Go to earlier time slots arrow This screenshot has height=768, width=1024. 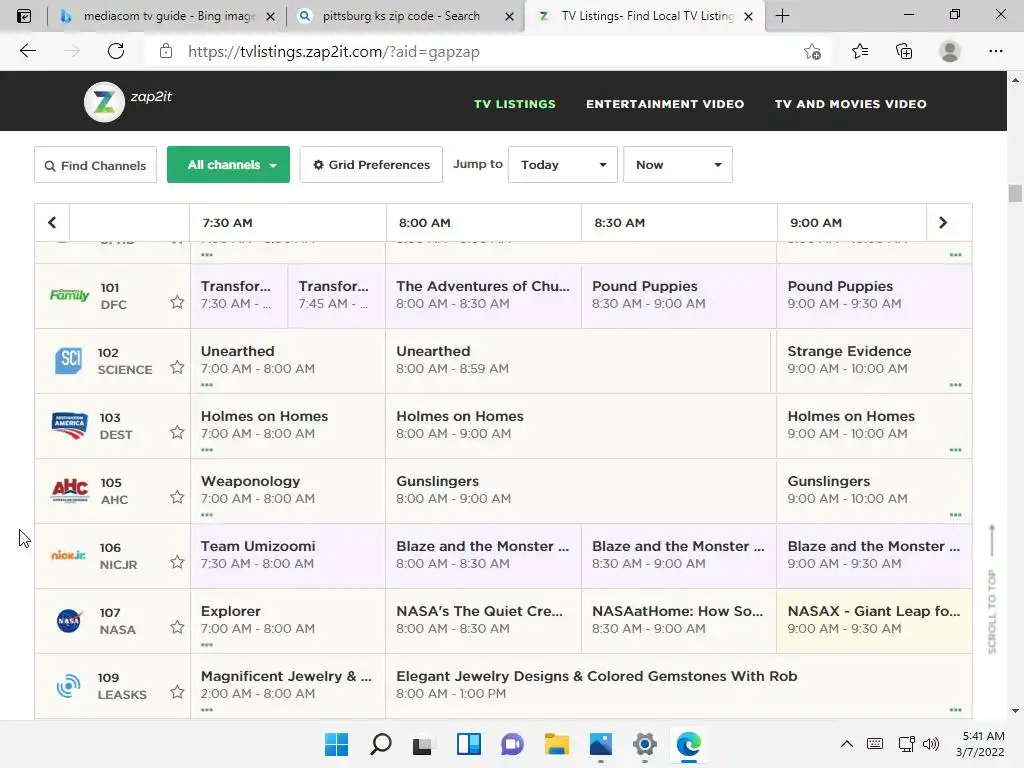tap(52, 223)
